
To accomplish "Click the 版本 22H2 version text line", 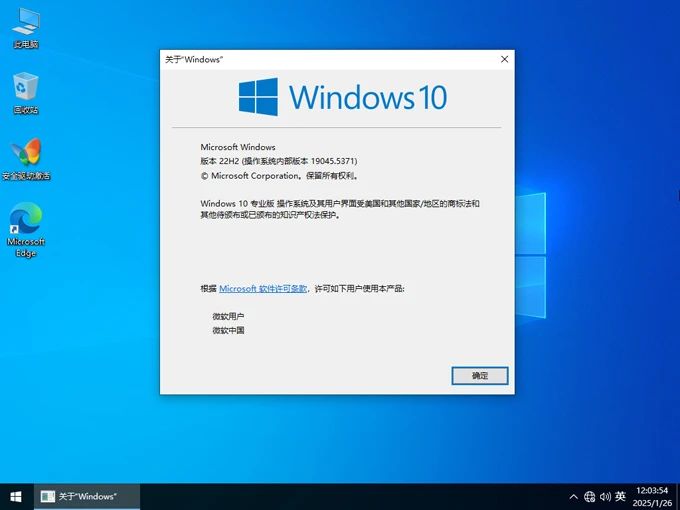I will pyautogui.click(x=279, y=161).
